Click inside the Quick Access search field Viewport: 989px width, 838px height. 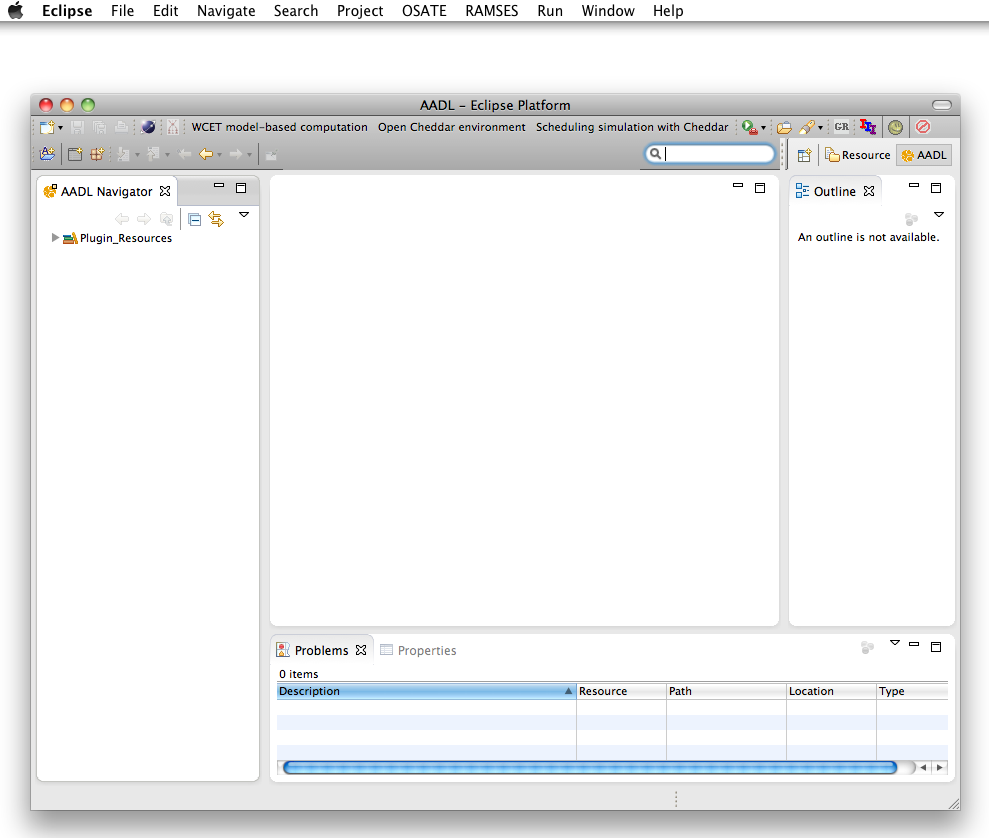click(x=715, y=153)
